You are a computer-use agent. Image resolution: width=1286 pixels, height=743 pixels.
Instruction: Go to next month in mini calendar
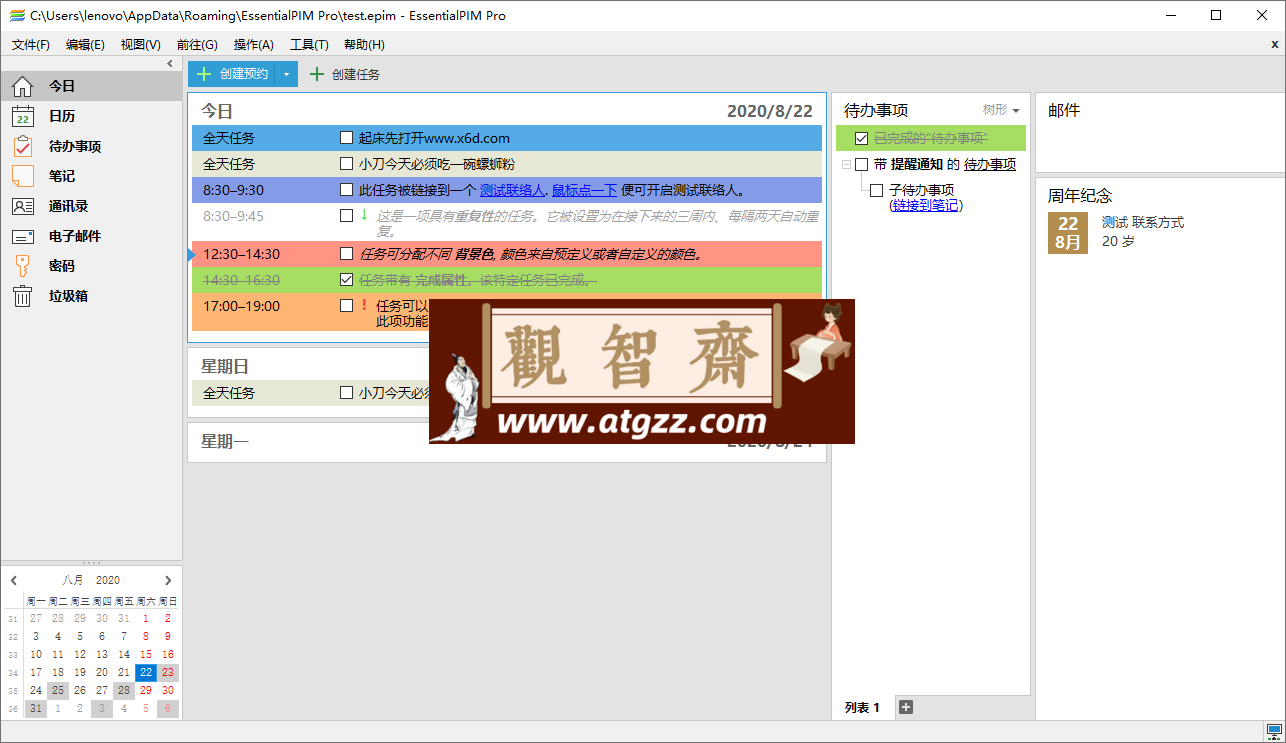tap(168, 580)
